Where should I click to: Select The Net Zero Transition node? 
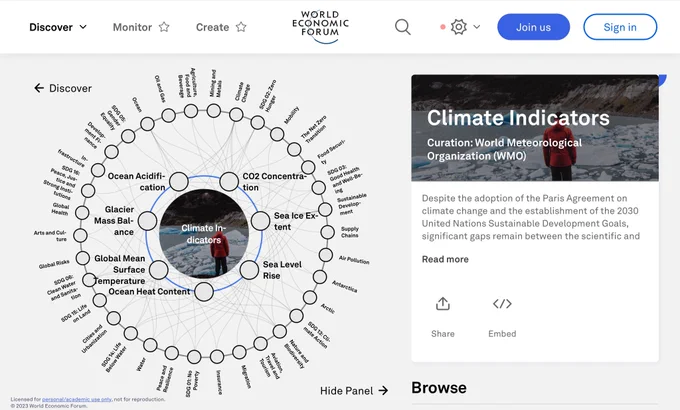[x=294, y=149]
